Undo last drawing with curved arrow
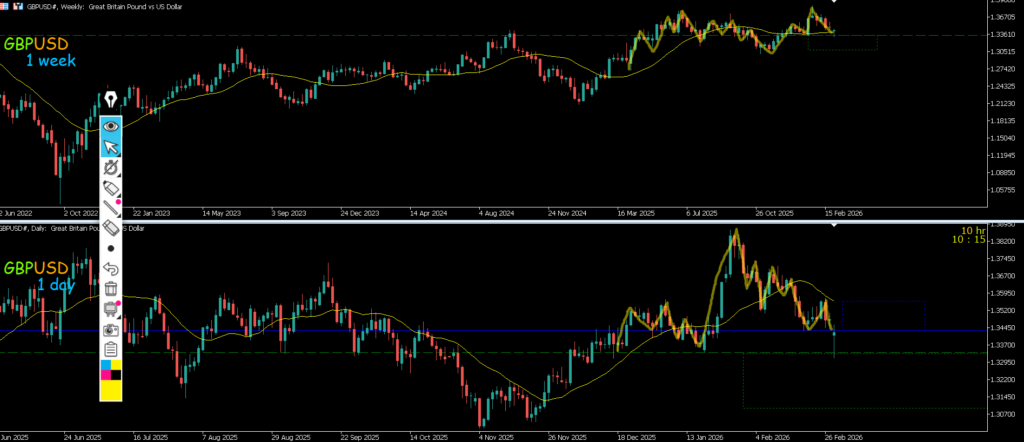 (111, 268)
